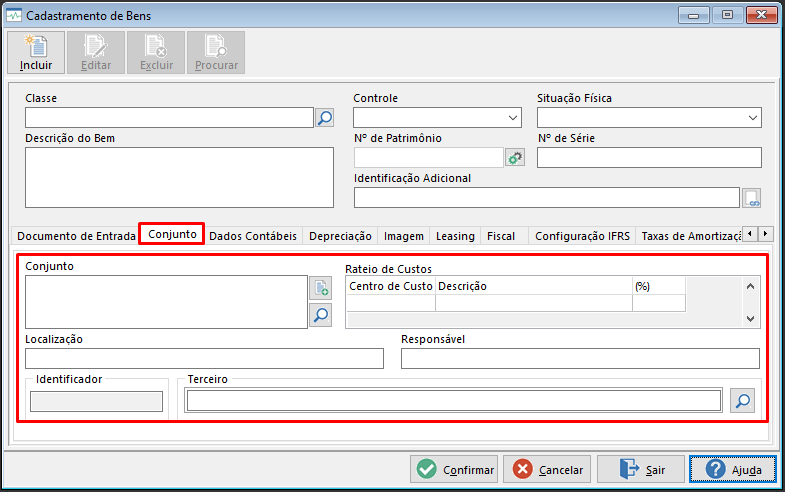
Task: Open the Taxas de Amortização tab
Action: pyautogui.click(x=690, y=236)
